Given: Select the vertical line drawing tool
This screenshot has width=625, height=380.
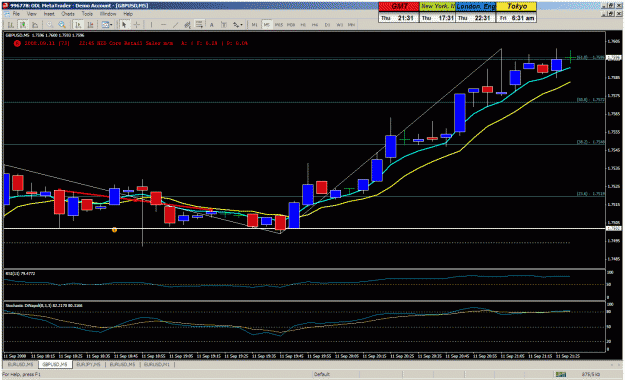Looking at the screenshot, I should pyautogui.click(x=151, y=25).
